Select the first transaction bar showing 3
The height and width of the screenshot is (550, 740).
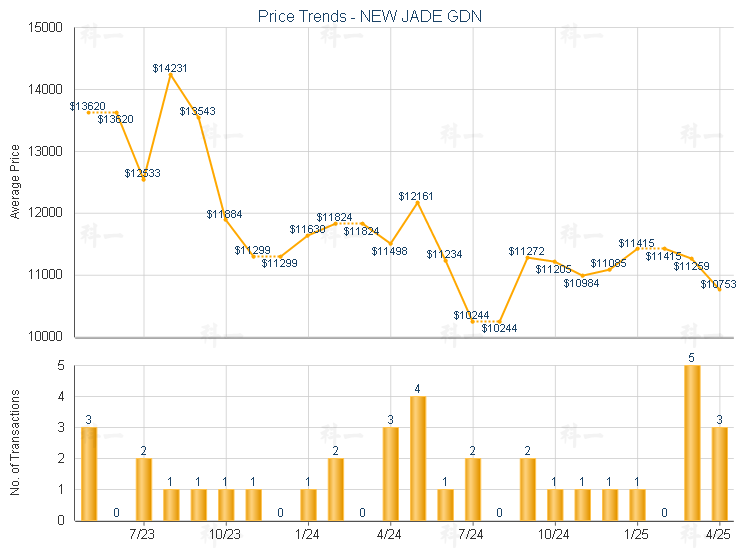click(89, 474)
